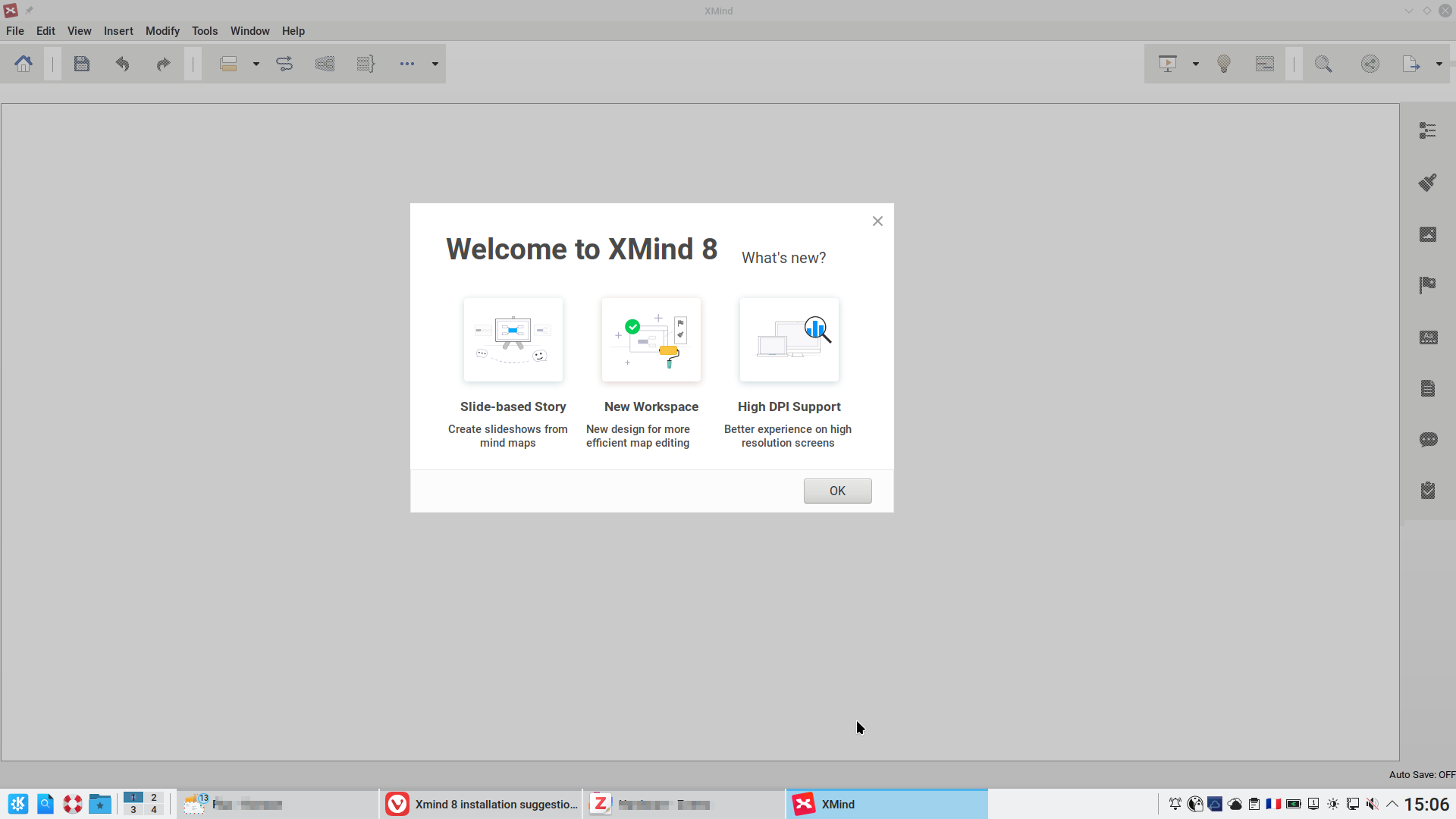Expand the presentation mode dropdown arrow
Image resolution: width=1456 pixels, height=819 pixels.
point(1196,64)
